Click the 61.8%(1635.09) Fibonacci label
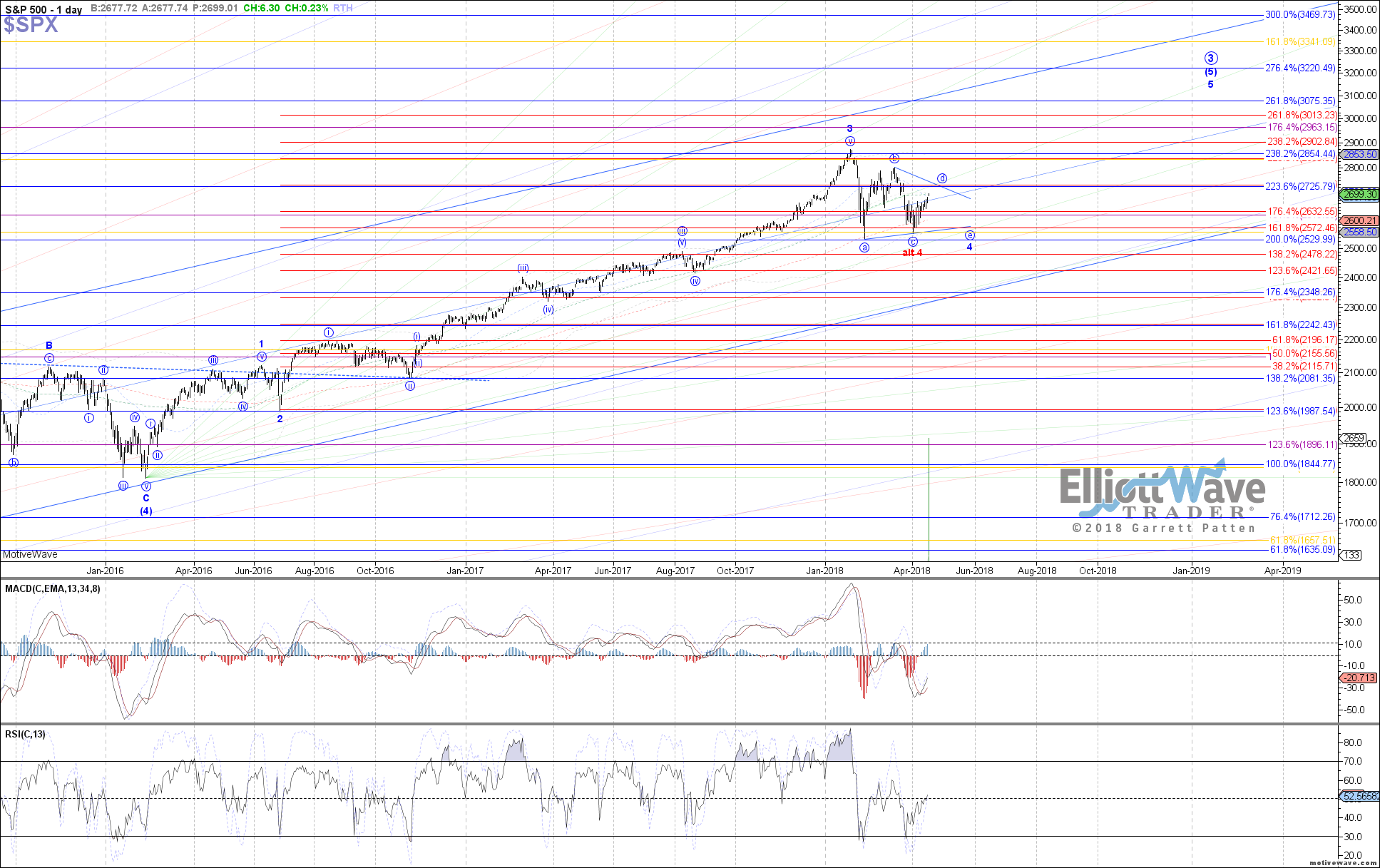This screenshot has width=1380, height=868. click(x=1302, y=550)
